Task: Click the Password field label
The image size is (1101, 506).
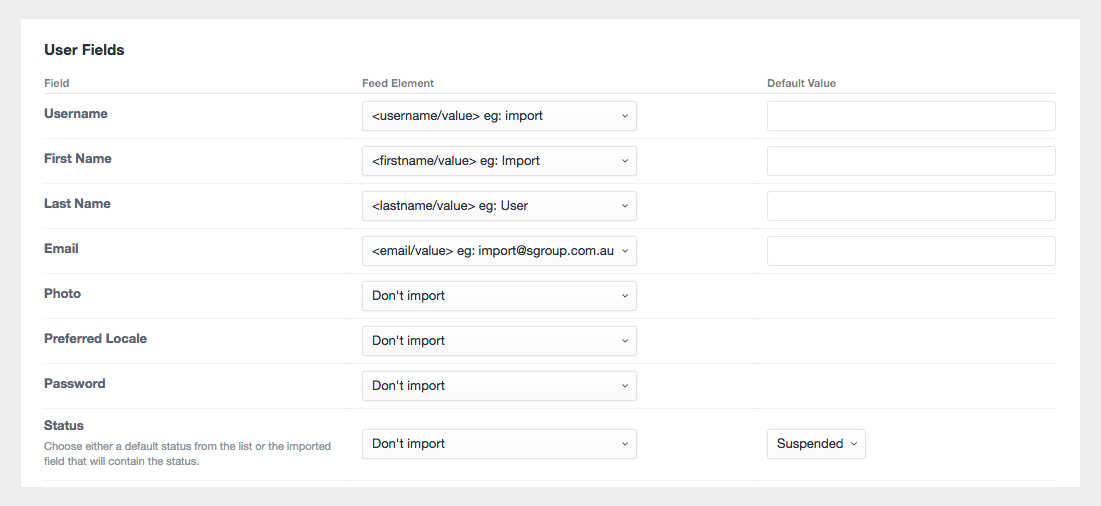Action: click(x=75, y=384)
